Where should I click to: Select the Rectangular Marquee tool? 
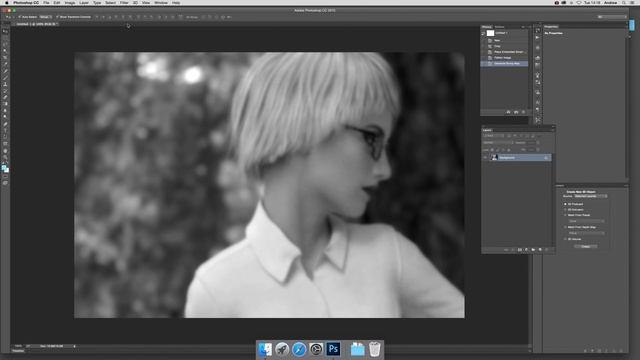pos(5,38)
